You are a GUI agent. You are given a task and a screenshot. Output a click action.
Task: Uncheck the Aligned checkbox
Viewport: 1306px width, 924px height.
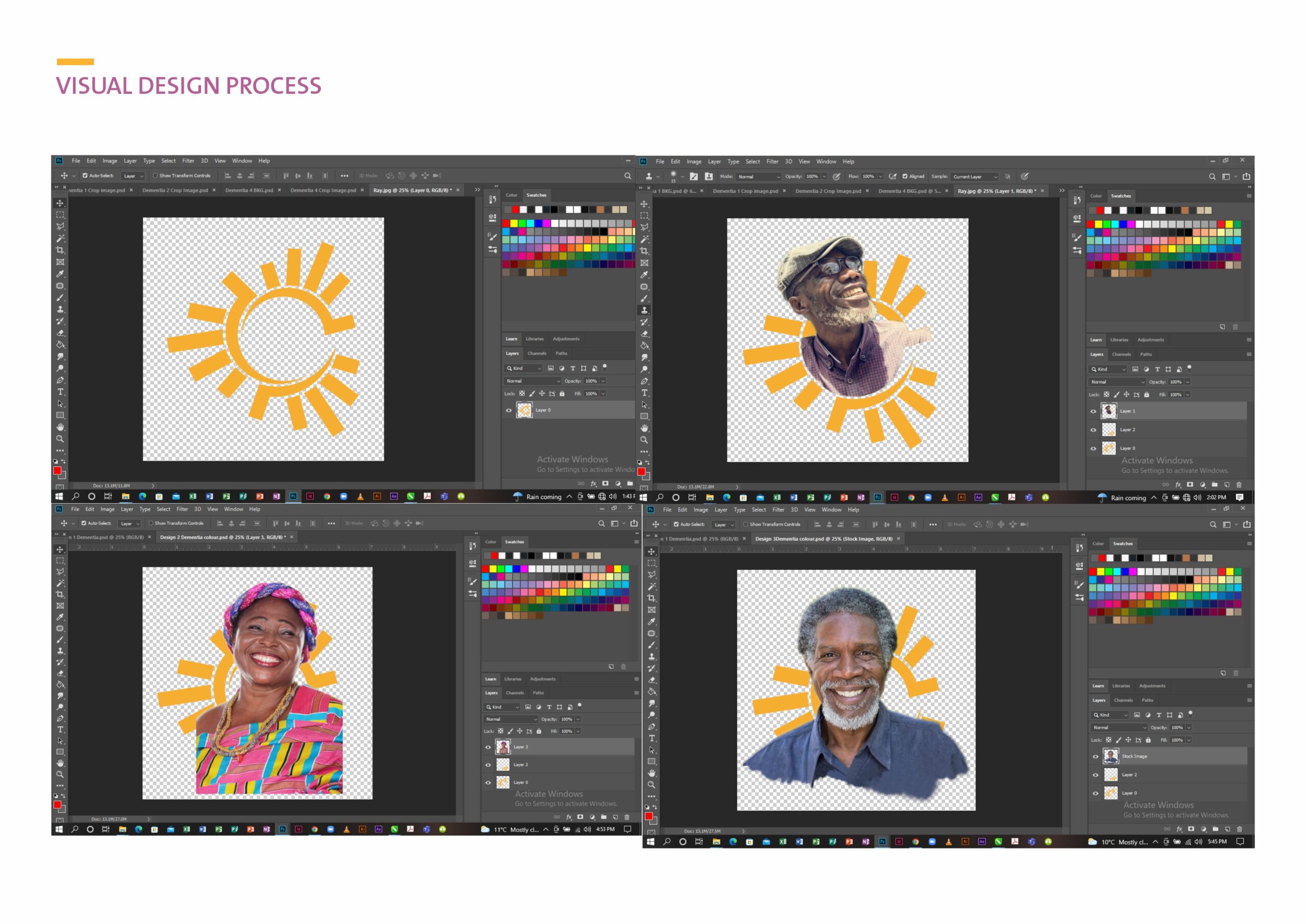[905, 177]
